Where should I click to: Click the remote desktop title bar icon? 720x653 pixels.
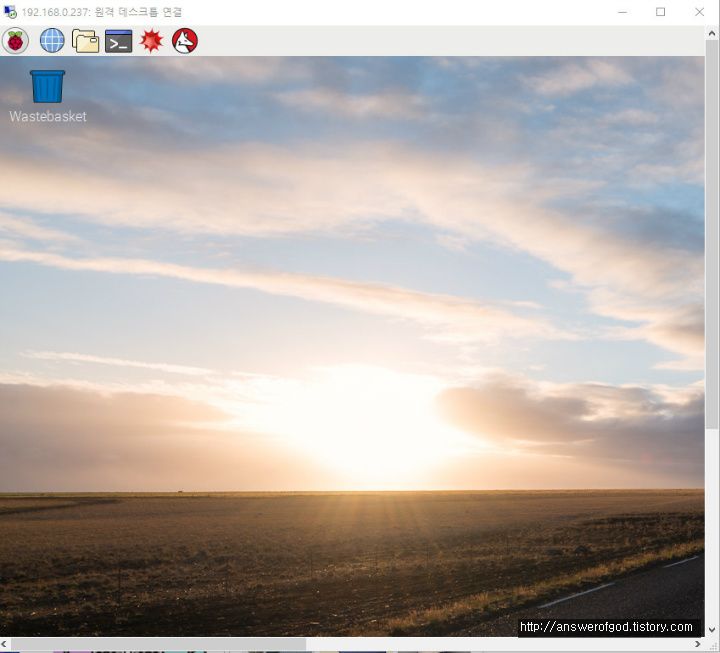click(10, 12)
